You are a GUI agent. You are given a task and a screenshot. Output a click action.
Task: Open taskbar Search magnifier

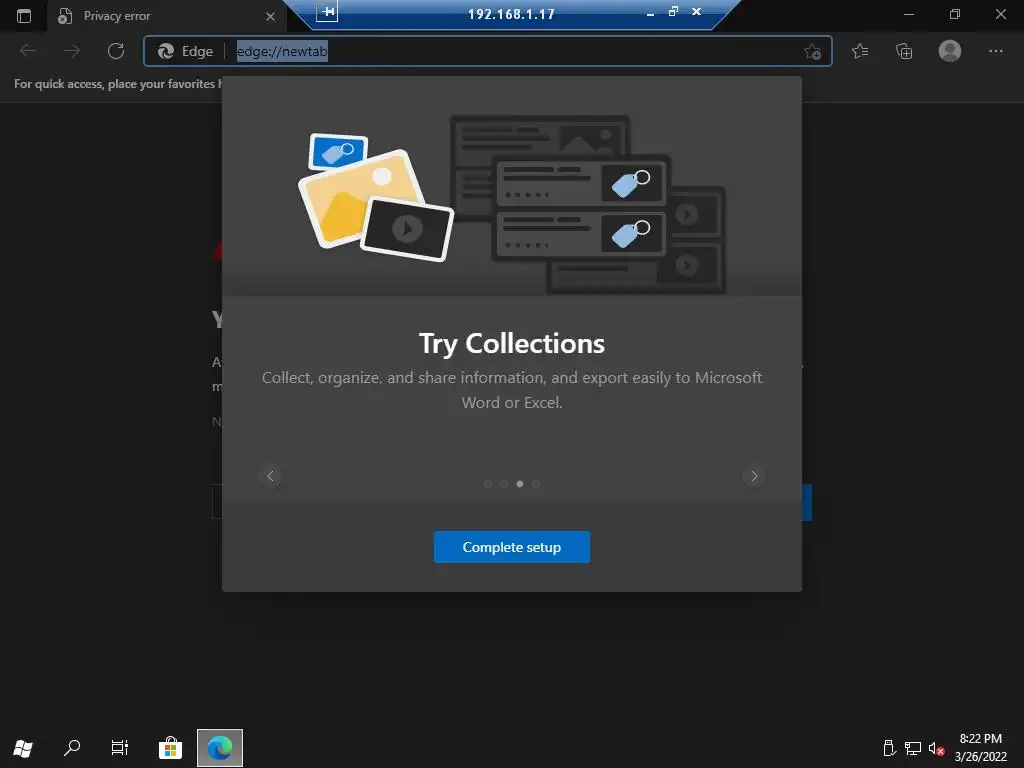click(x=72, y=748)
